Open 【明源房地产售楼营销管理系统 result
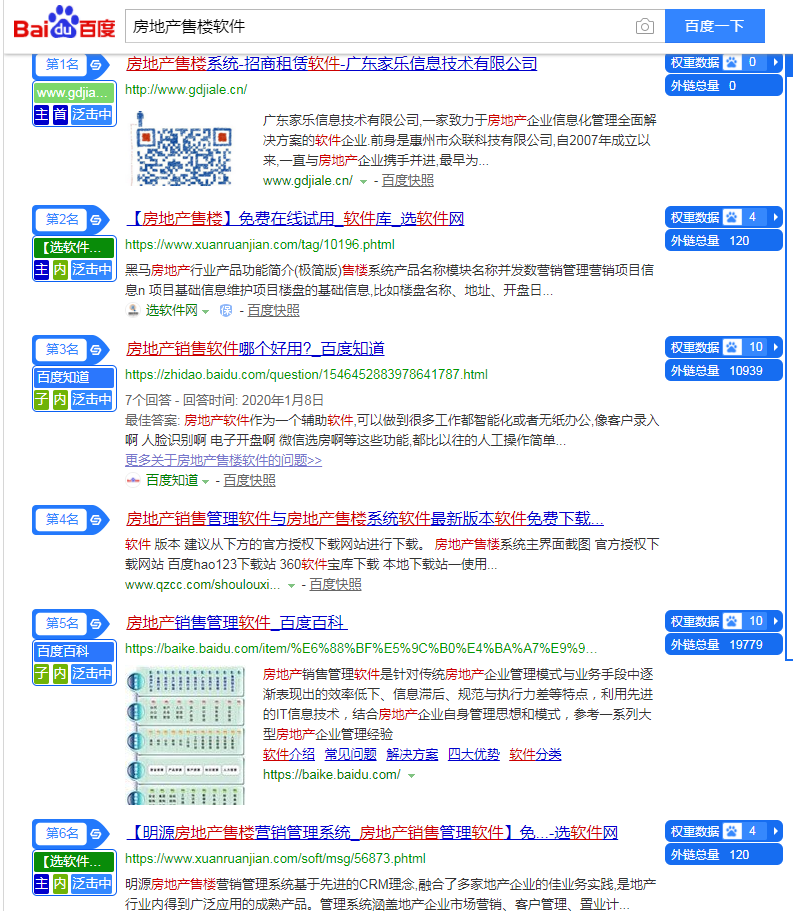Image resolution: width=793 pixels, height=911 pixels. (x=372, y=833)
